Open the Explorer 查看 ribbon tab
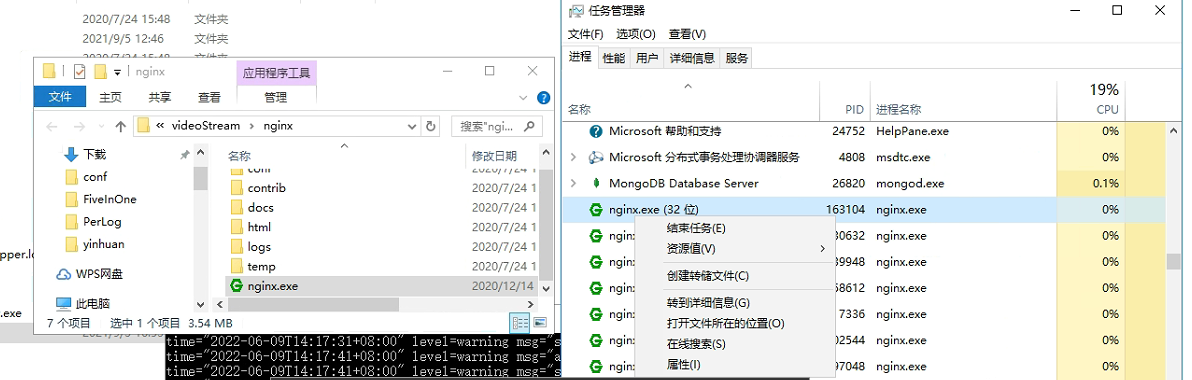 click(209, 97)
